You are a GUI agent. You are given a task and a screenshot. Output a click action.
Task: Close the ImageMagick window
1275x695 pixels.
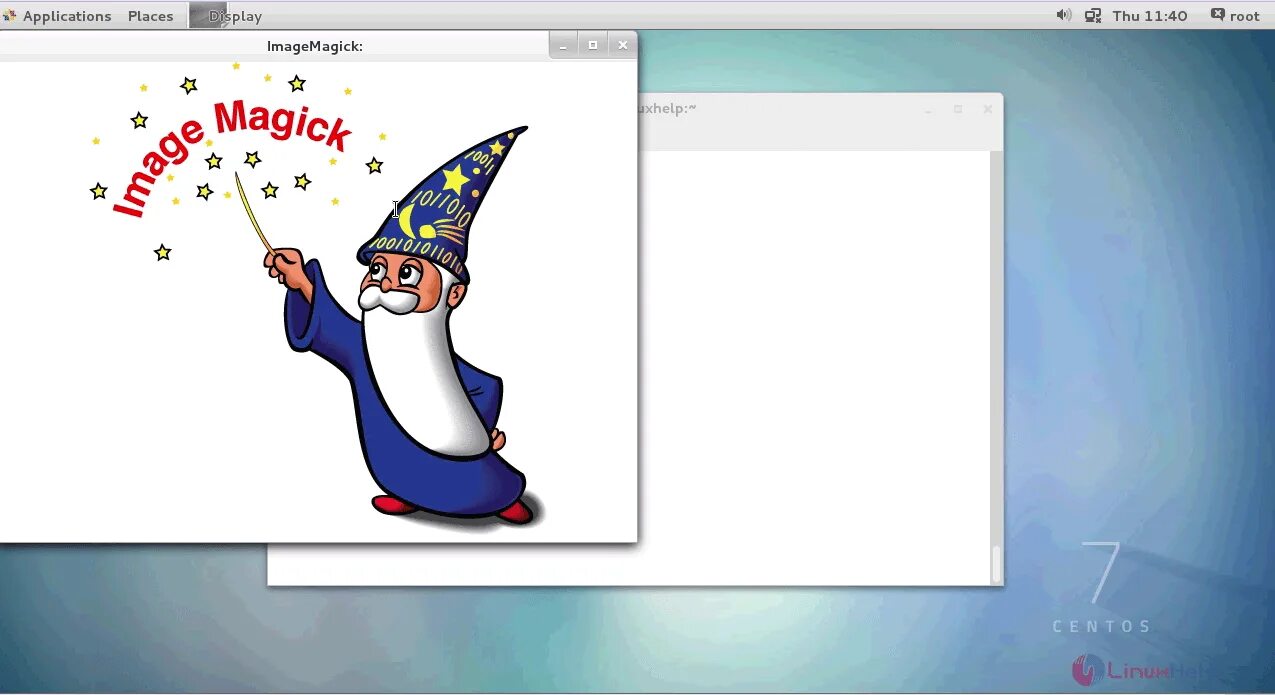[x=622, y=45]
